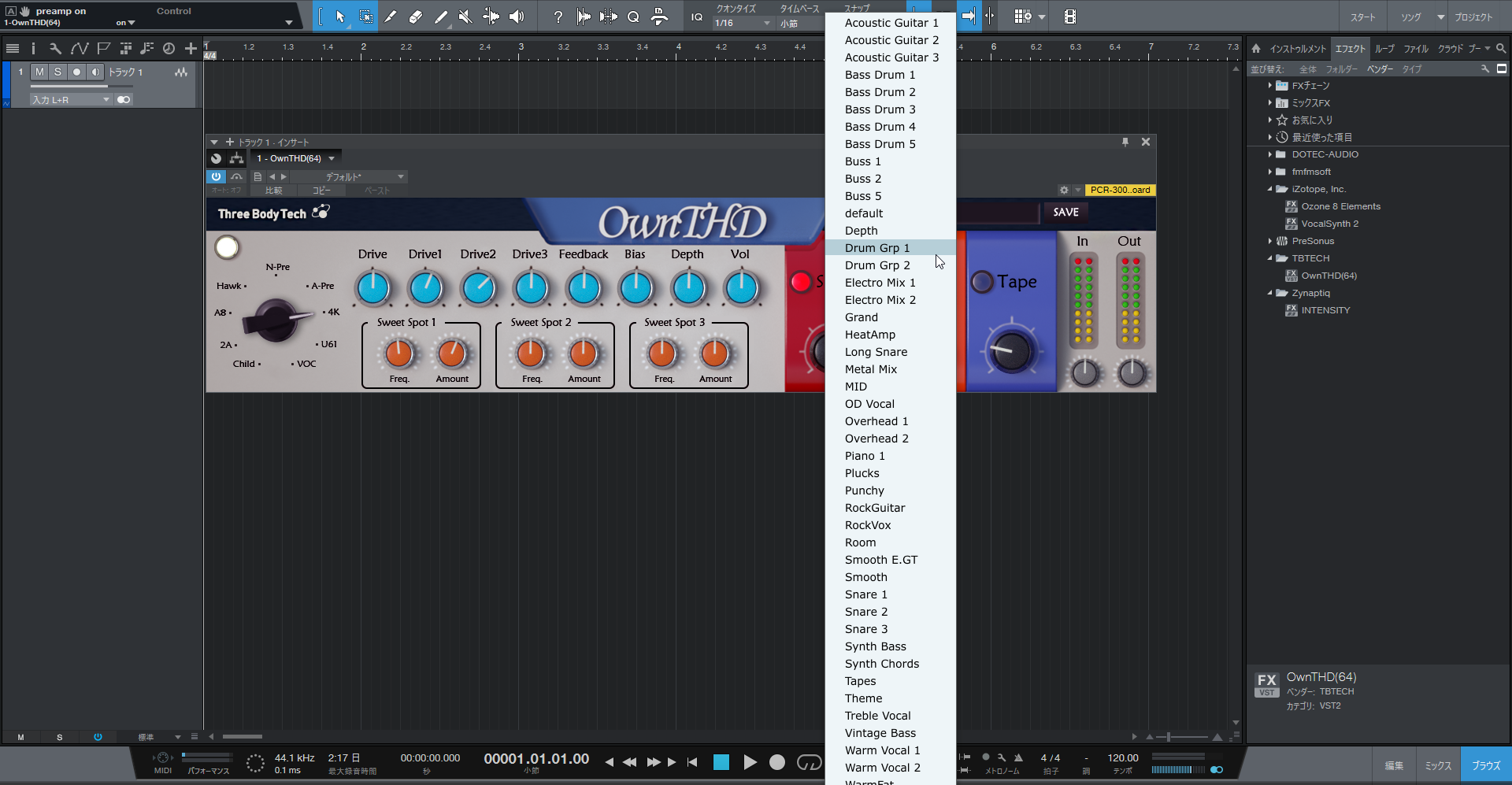
Task: Select the Mute tool
Action: coord(465,17)
